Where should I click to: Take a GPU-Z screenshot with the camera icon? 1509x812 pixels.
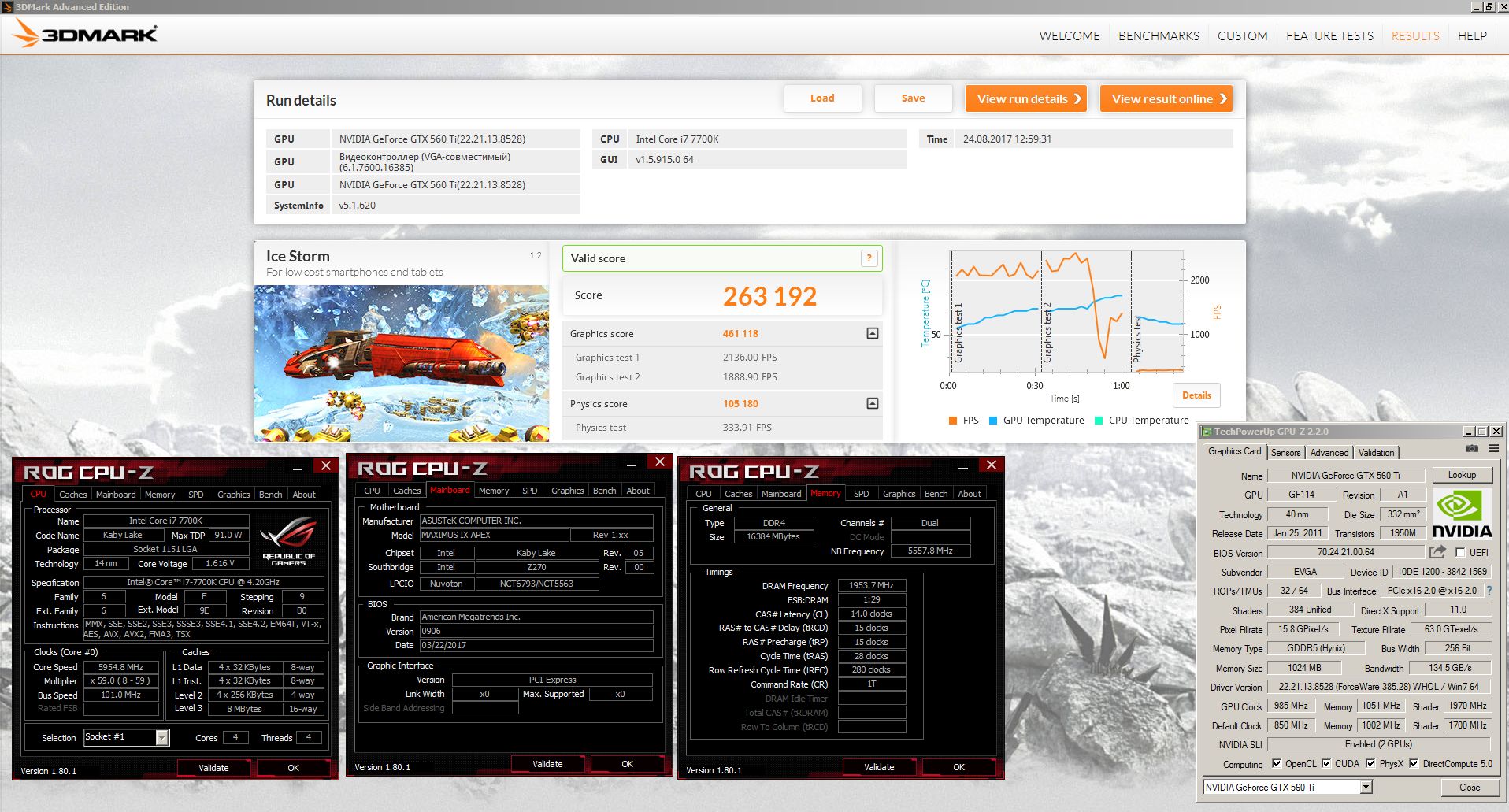tap(1471, 449)
